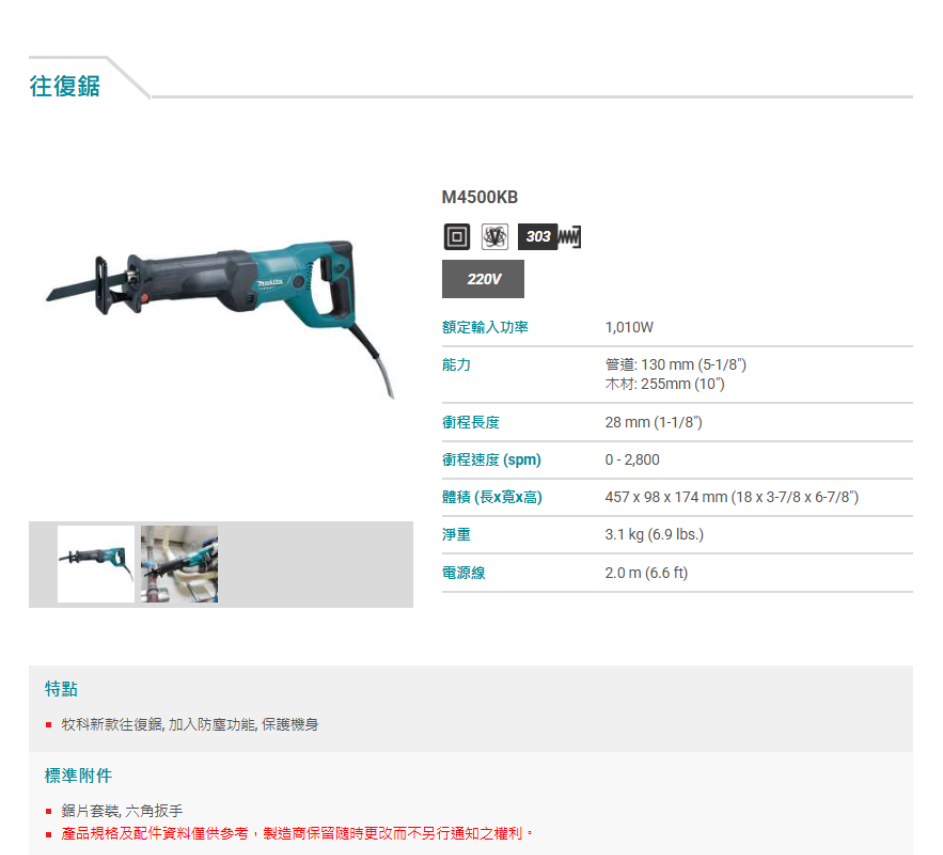Click the 衝程長度 stroke length label

[x=470, y=422]
